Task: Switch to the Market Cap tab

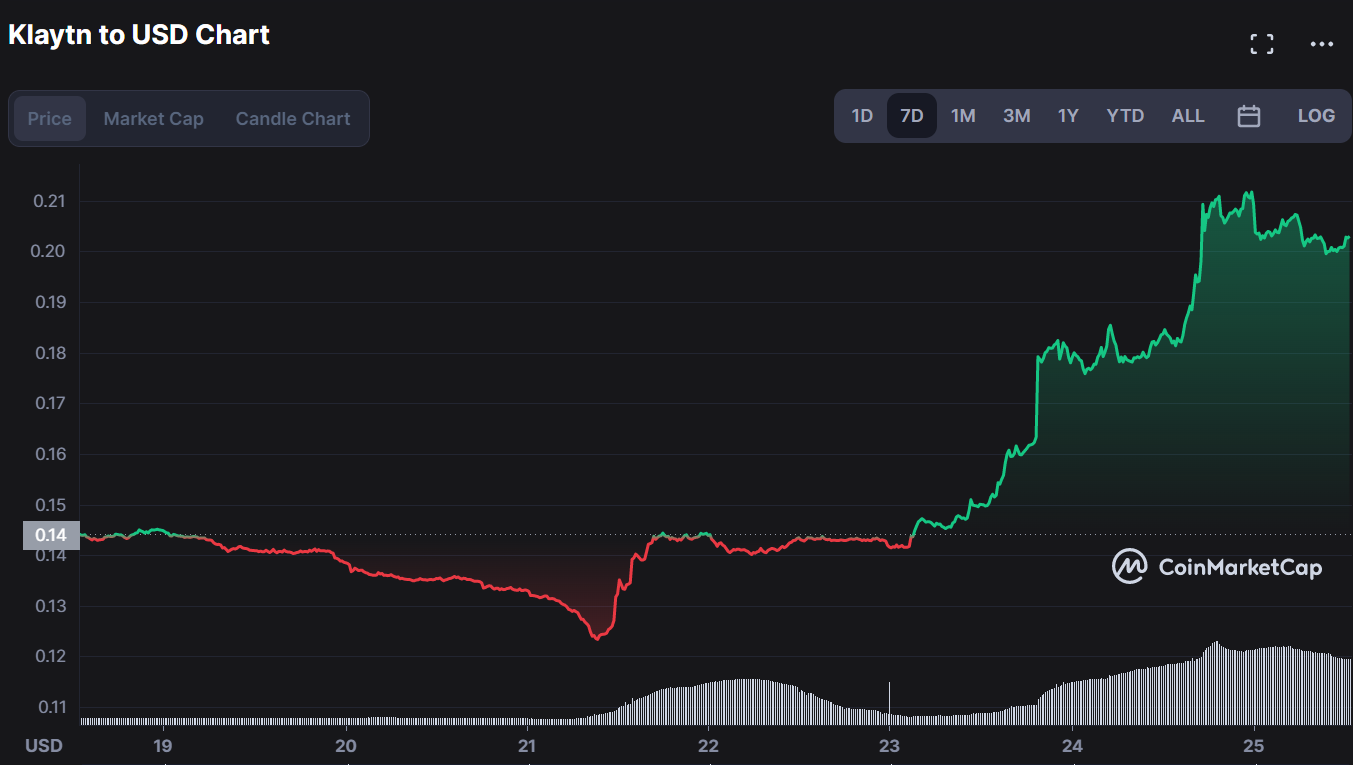Action: [153, 118]
